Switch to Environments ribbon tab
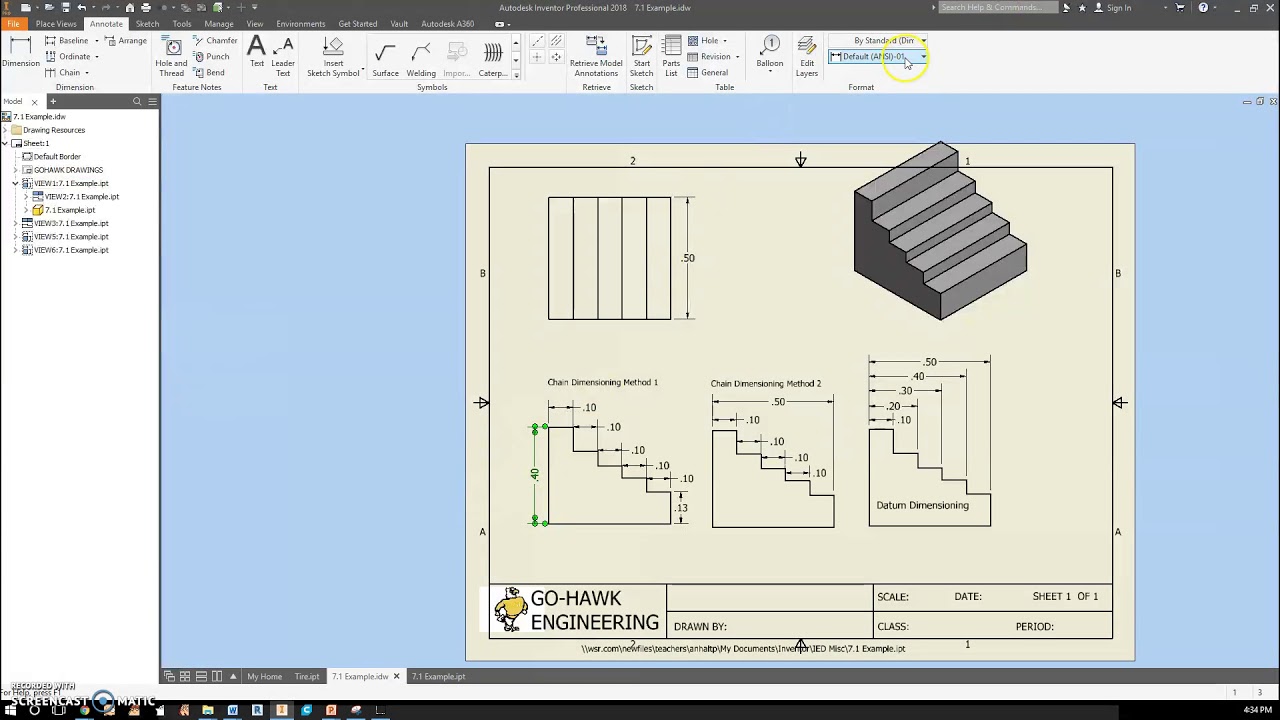The height and width of the screenshot is (720, 1280). pos(301,24)
